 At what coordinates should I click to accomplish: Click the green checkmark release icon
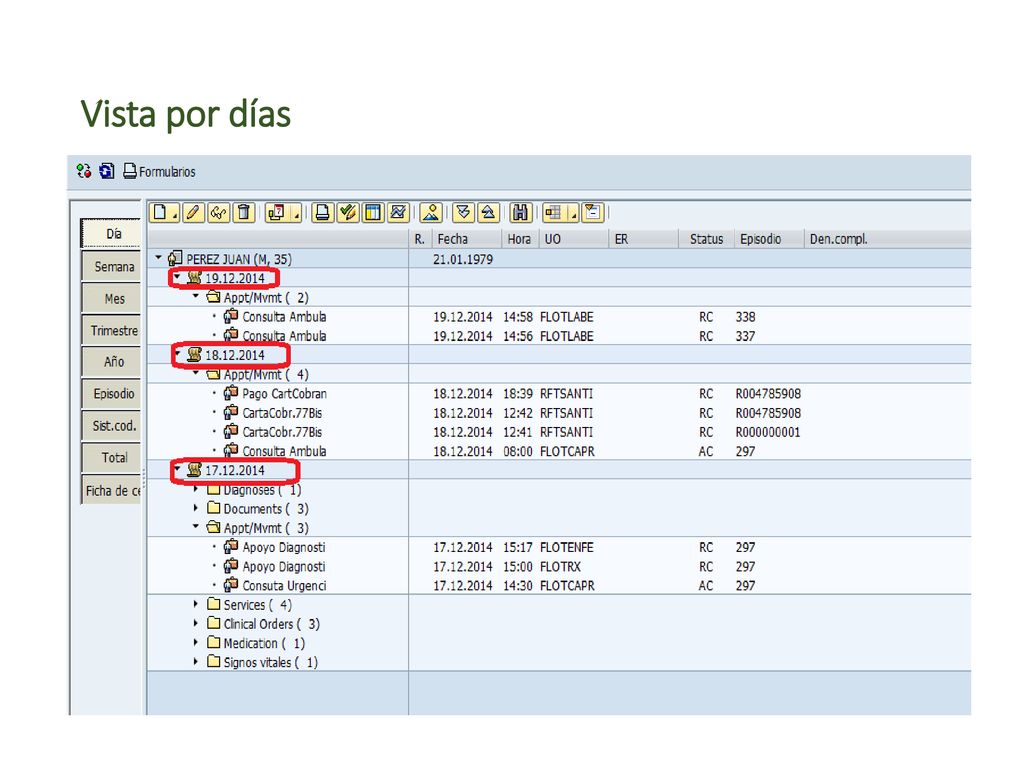pos(347,212)
